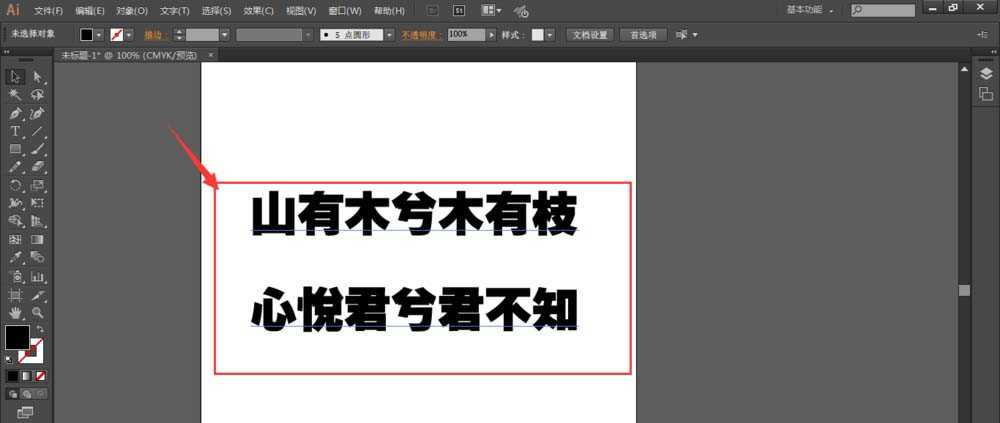The image size is (1000, 423).
Task: Select the Pen tool
Action: pos(15,113)
